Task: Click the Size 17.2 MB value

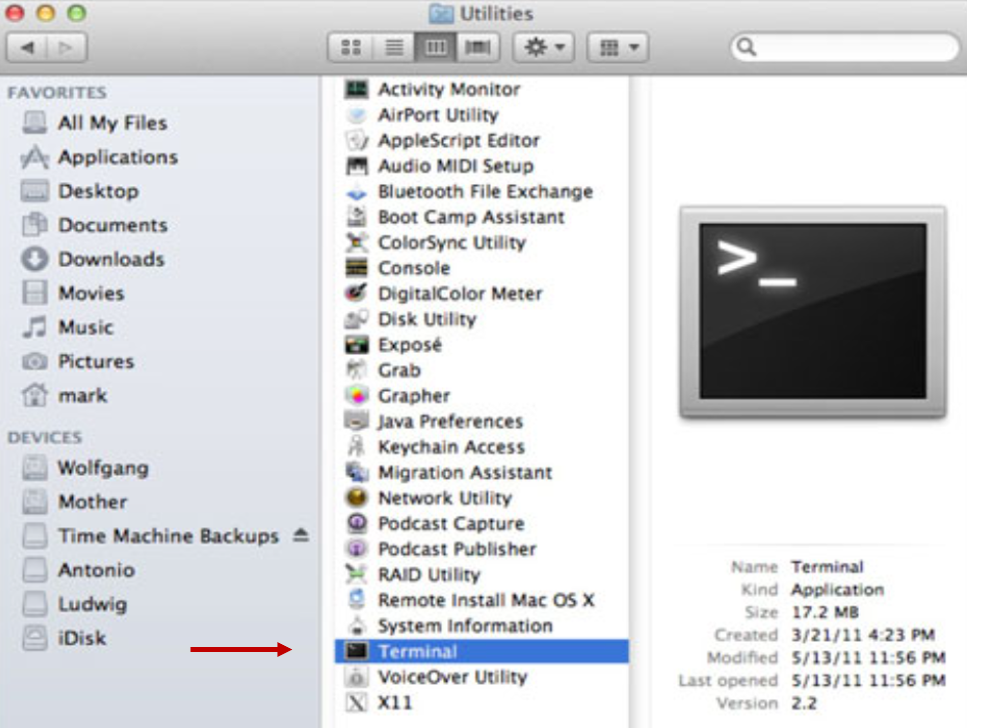Action: pyautogui.click(x=825, y=612)
